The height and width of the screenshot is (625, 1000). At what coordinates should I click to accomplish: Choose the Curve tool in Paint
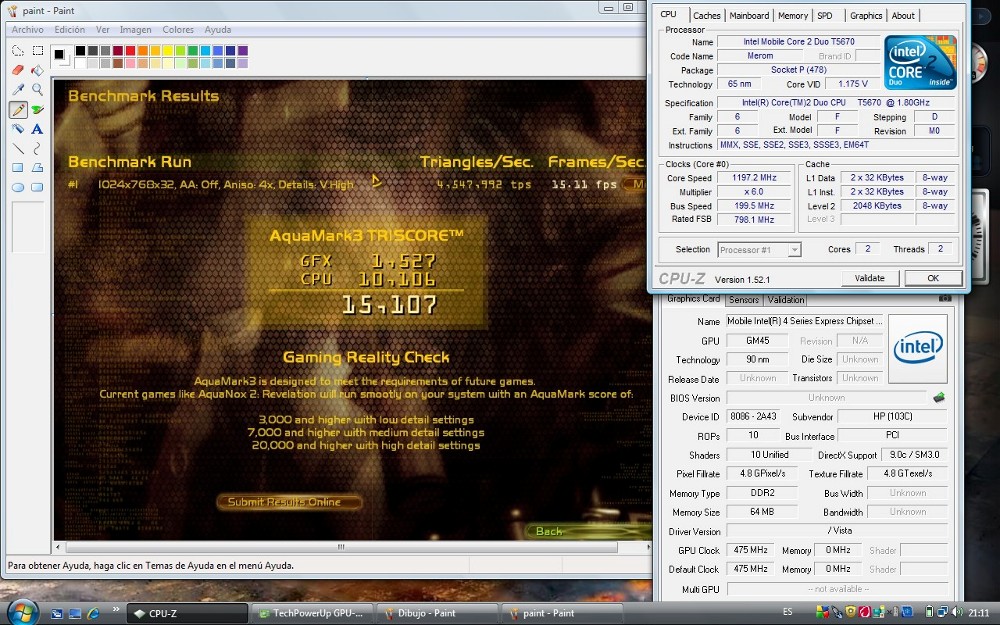(38, 149)
